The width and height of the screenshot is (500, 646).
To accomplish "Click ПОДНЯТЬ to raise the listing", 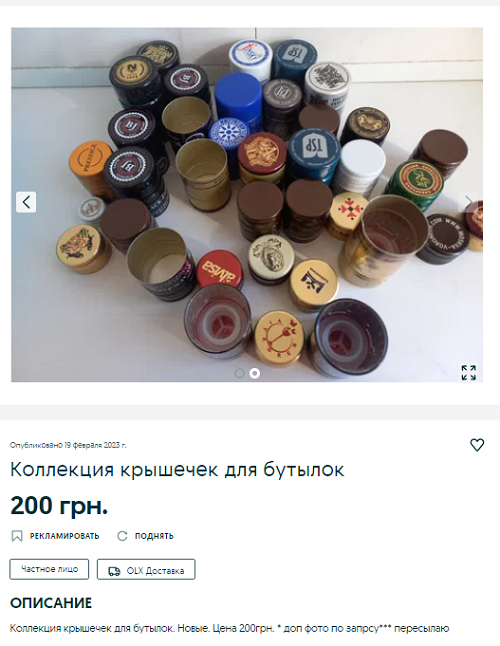I will (154, 536).
